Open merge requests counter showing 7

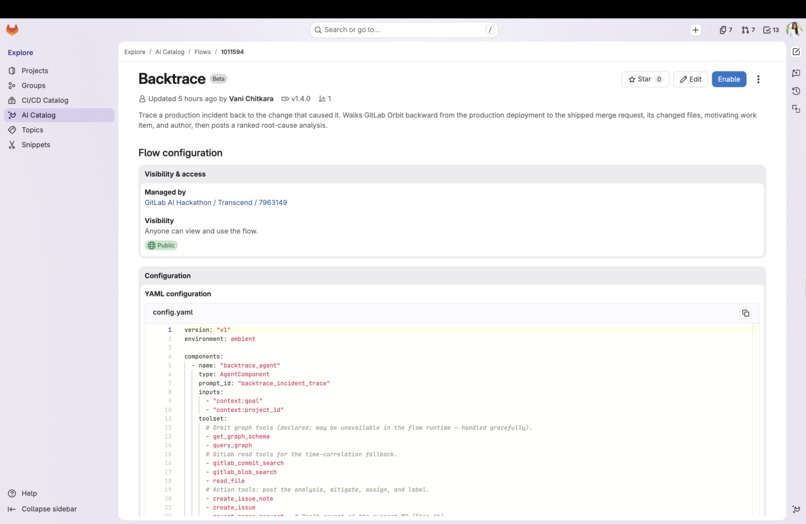click(x=748, y=30)
